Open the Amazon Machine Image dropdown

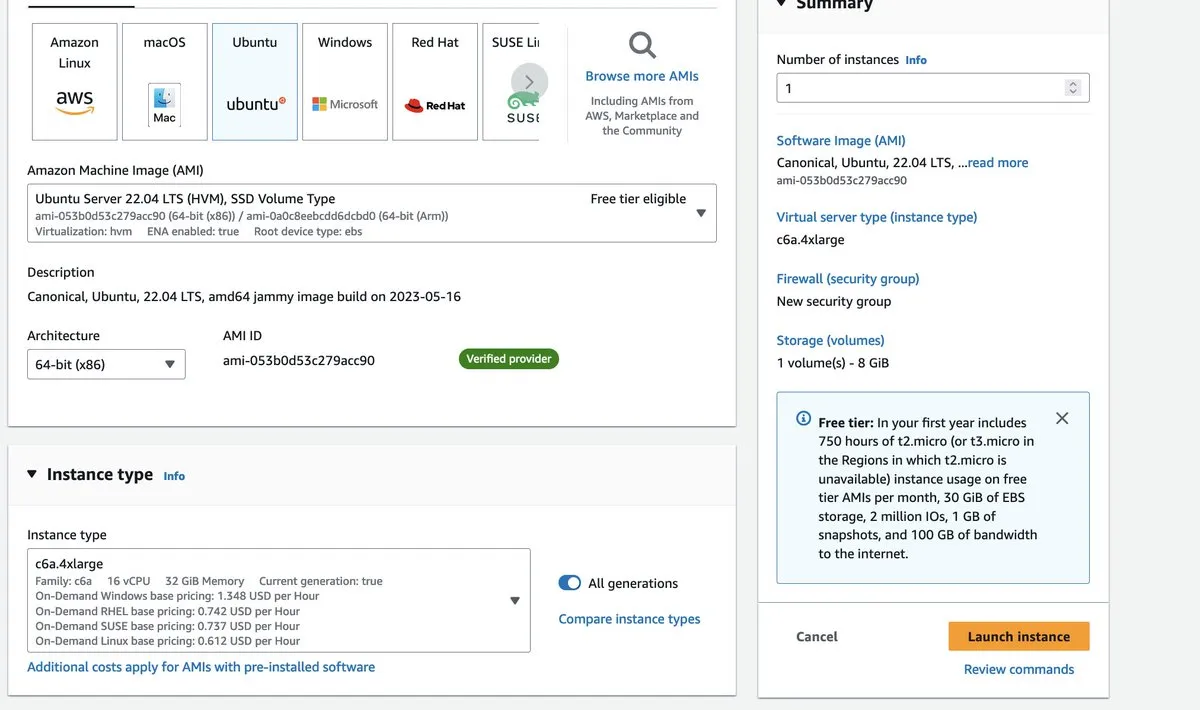click(x=372, y=213)
